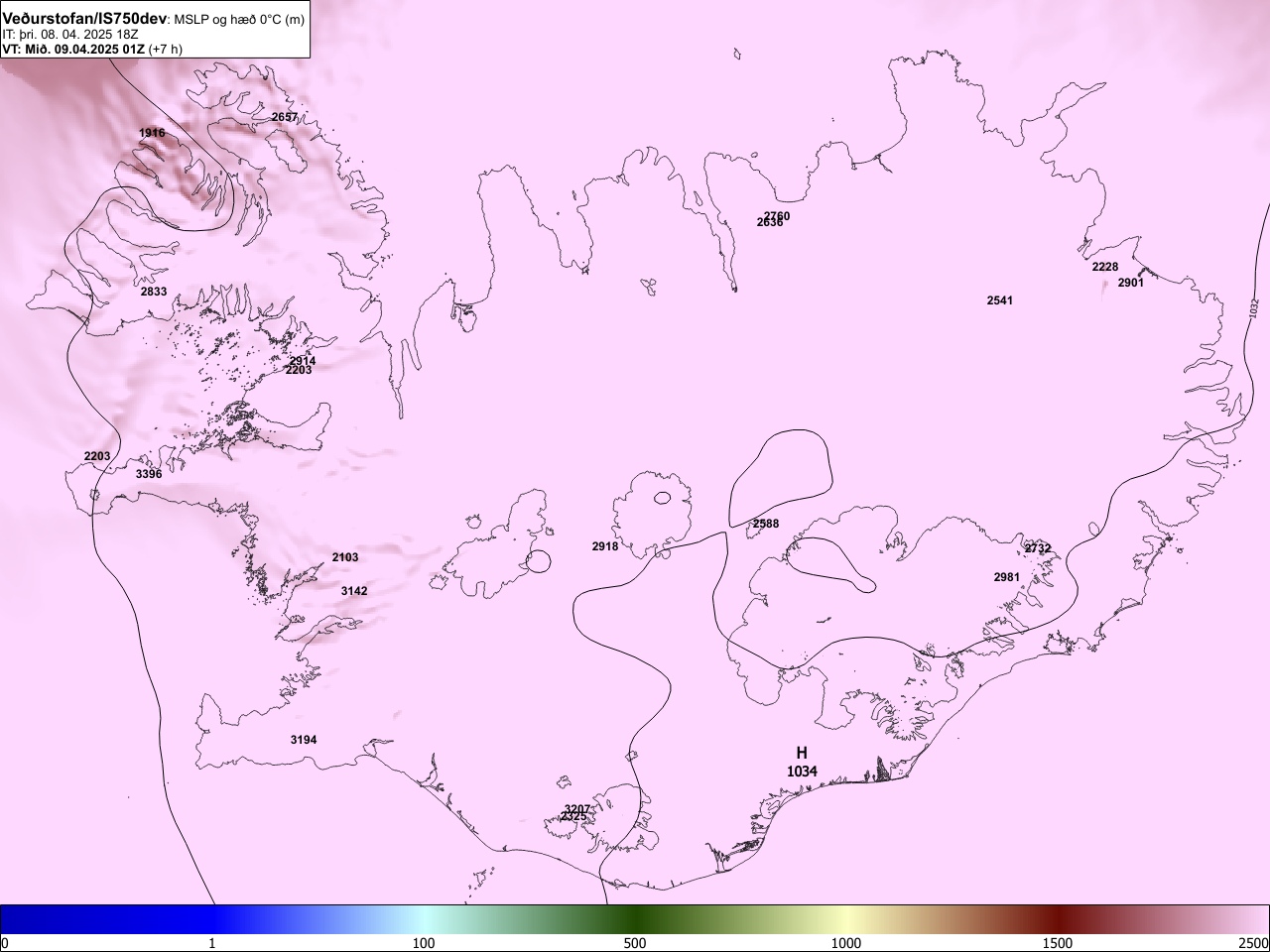Click the 1916 height value
1270x952 pixels.
point(152,133)
